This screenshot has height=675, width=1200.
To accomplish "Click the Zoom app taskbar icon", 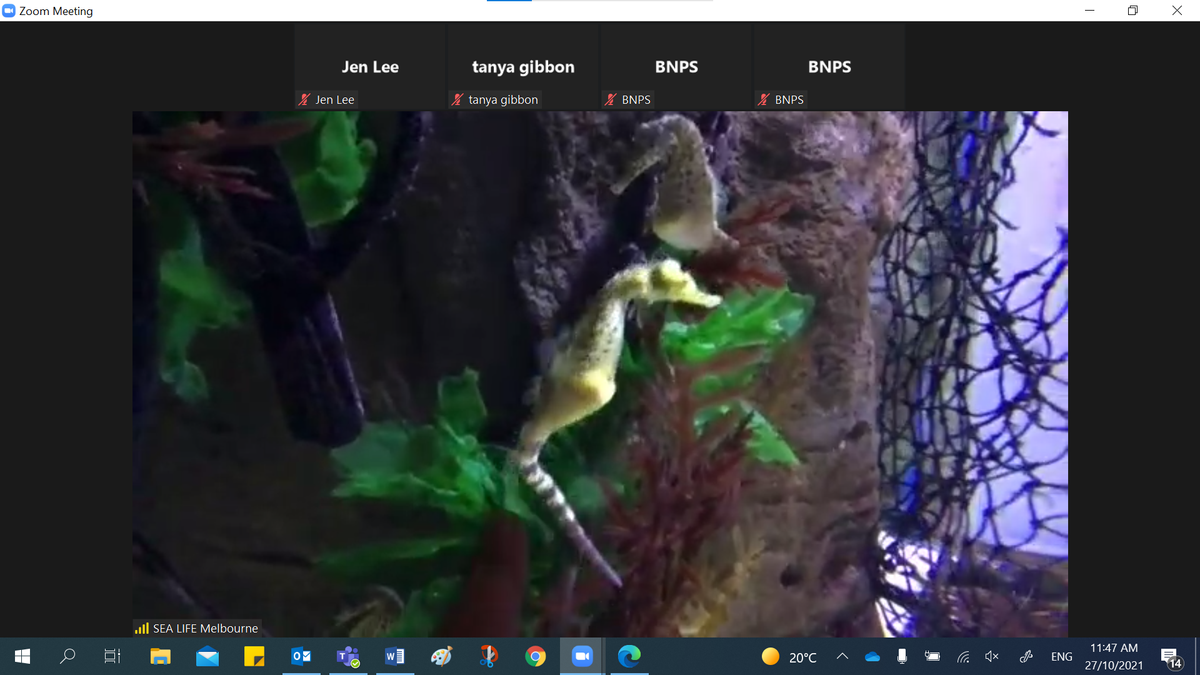I will pos(582,656).
